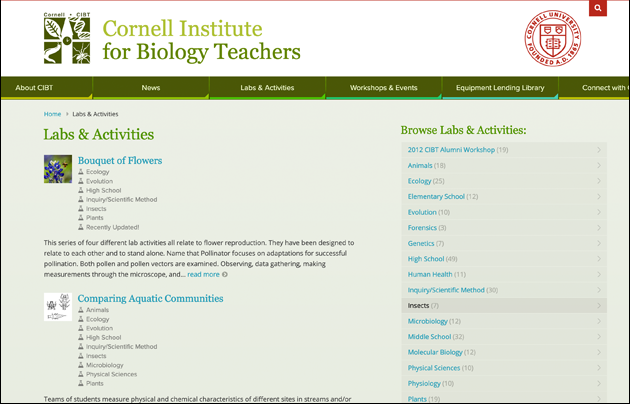Click read more link for Bouquet of Flowers
This screenshot has width=630, height=404.
coord(203,275)
